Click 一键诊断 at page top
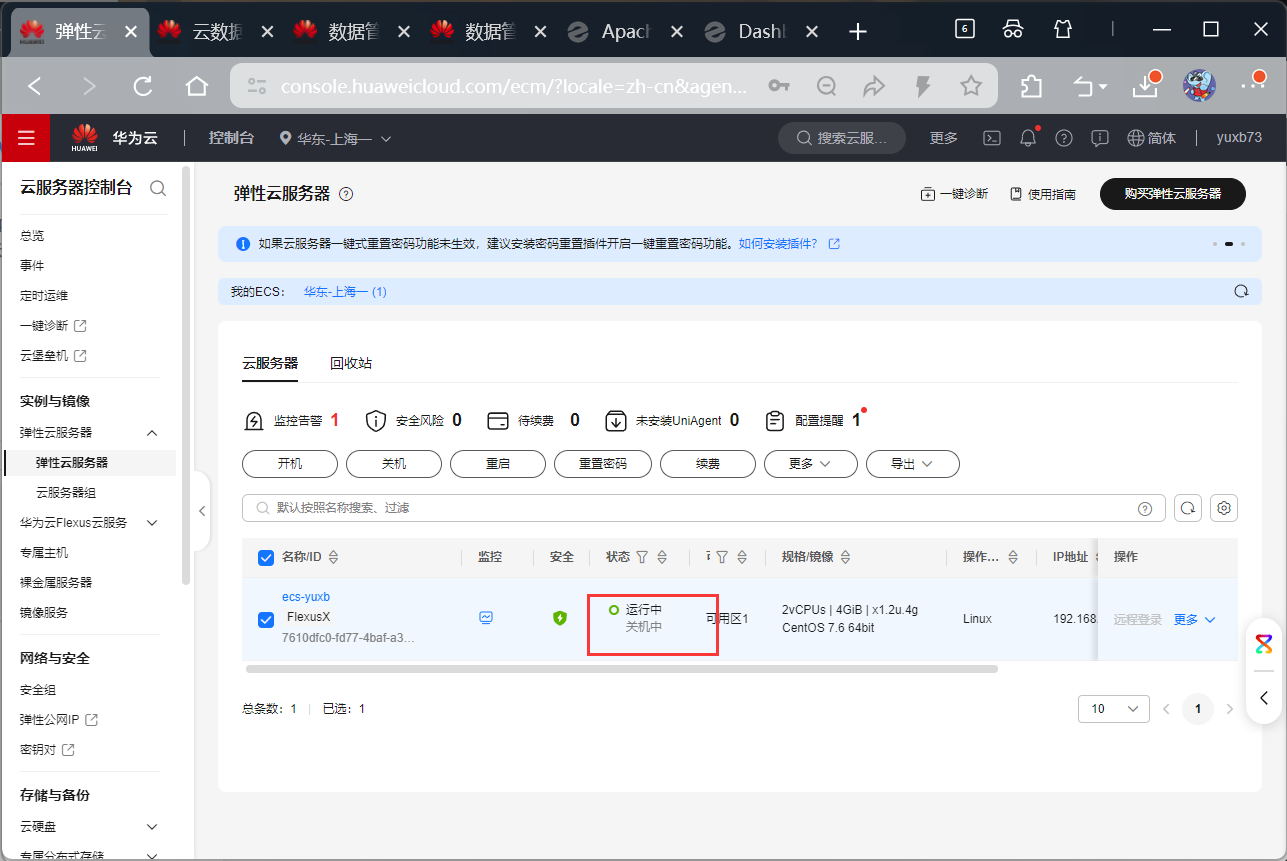This screenshot has width=1287, height=861. (x=955, y=194)
